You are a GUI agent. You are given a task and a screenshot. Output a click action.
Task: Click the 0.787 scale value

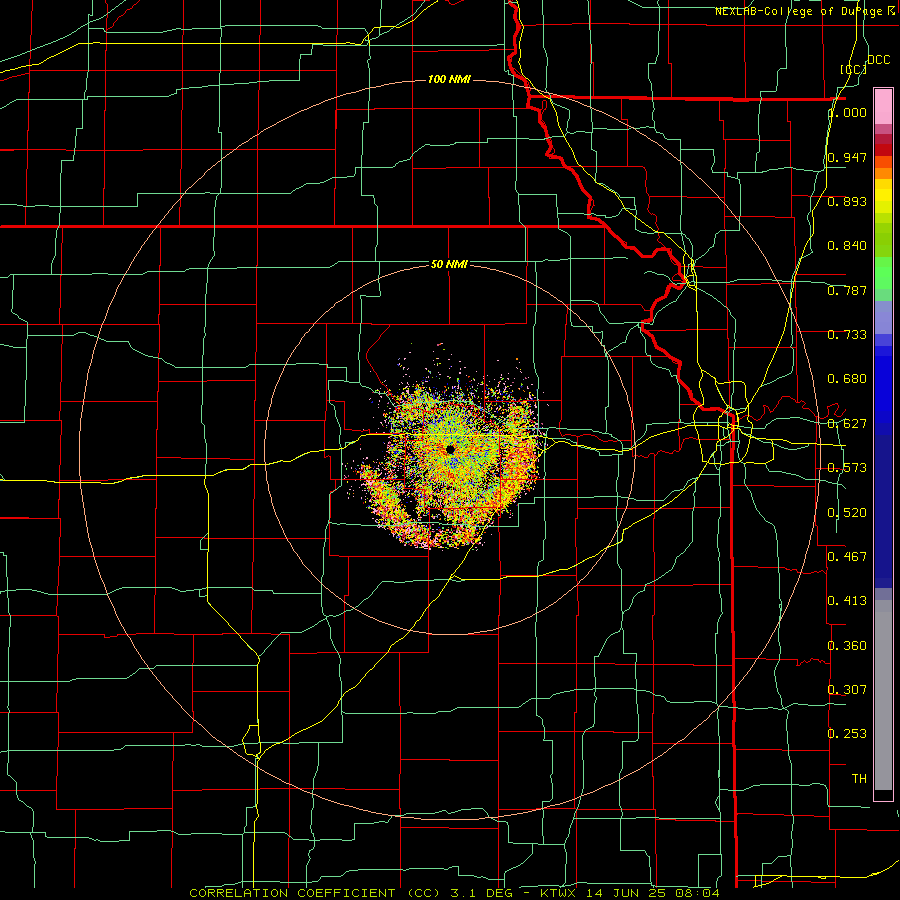[847, 290]
